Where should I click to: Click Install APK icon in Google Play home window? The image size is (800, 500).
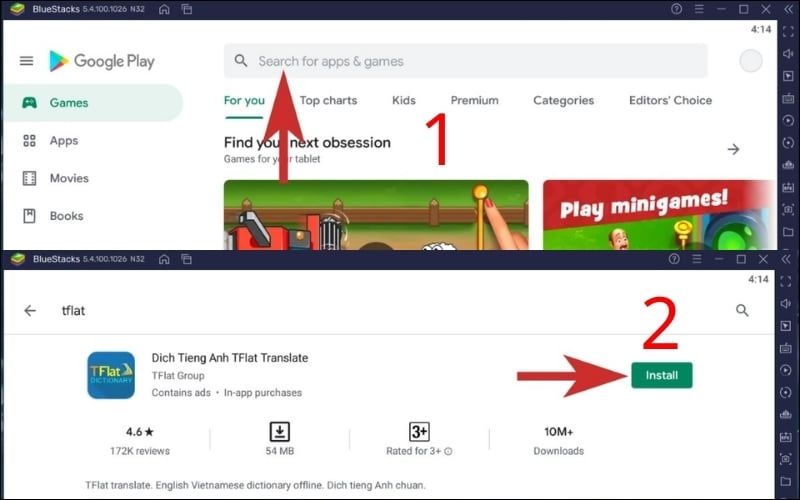click(788, 187)
